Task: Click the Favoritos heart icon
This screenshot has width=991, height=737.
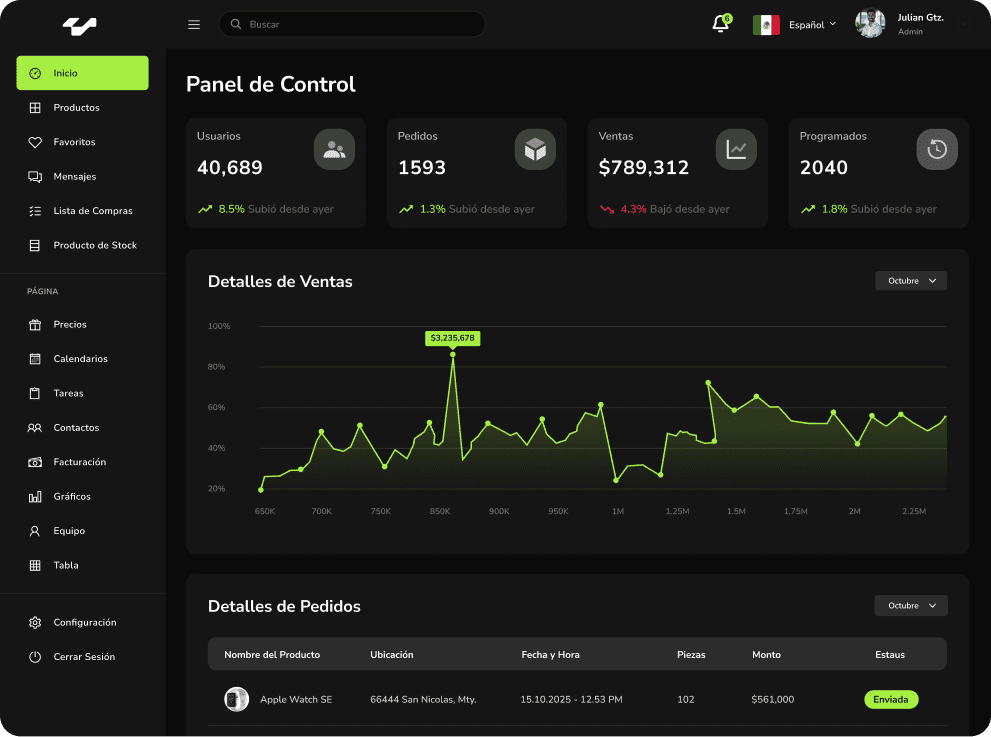Action: [35, 142]
